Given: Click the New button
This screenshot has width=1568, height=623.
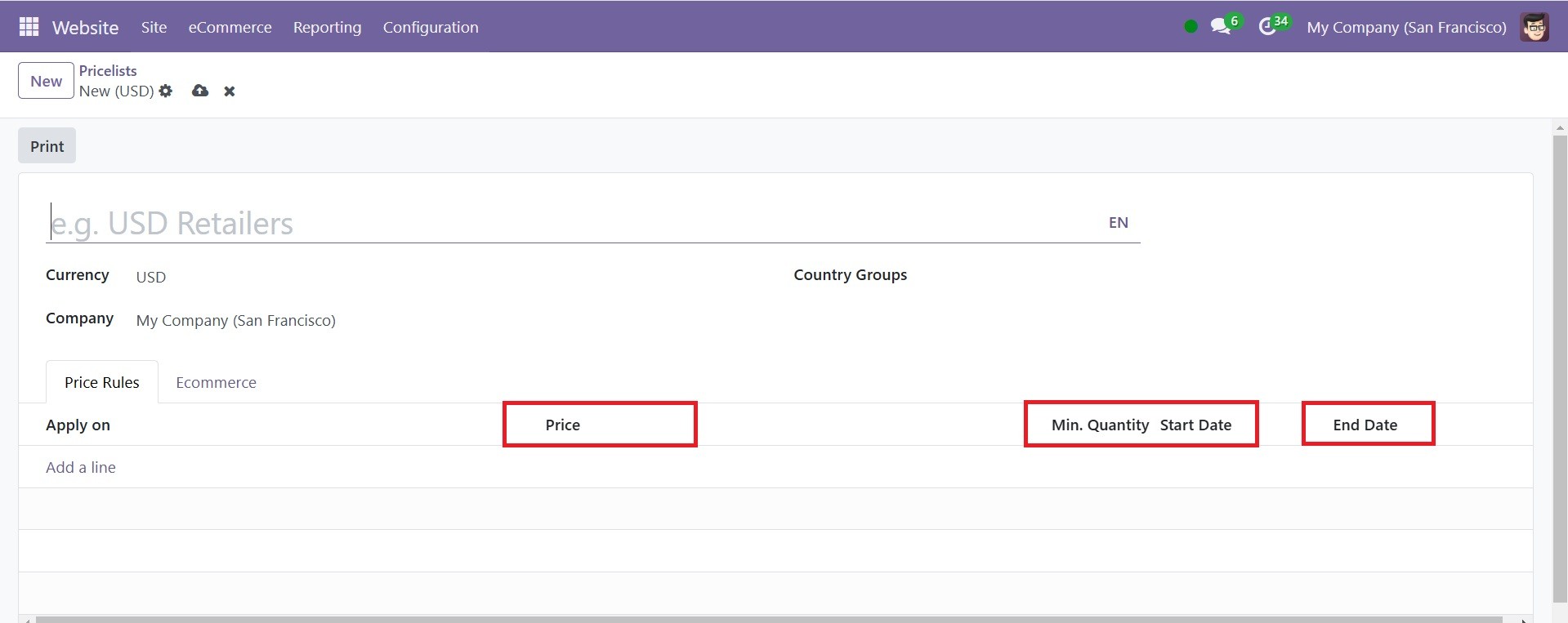Looking at the screenshot, I should tap(46, 81).
